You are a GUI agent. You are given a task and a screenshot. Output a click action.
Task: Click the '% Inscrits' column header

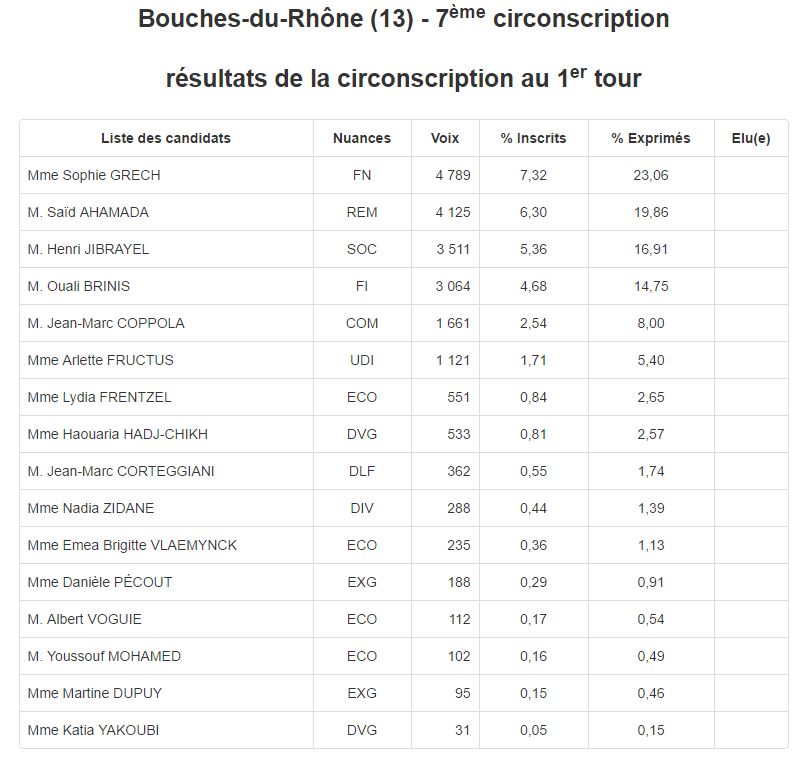click(533, 138)
